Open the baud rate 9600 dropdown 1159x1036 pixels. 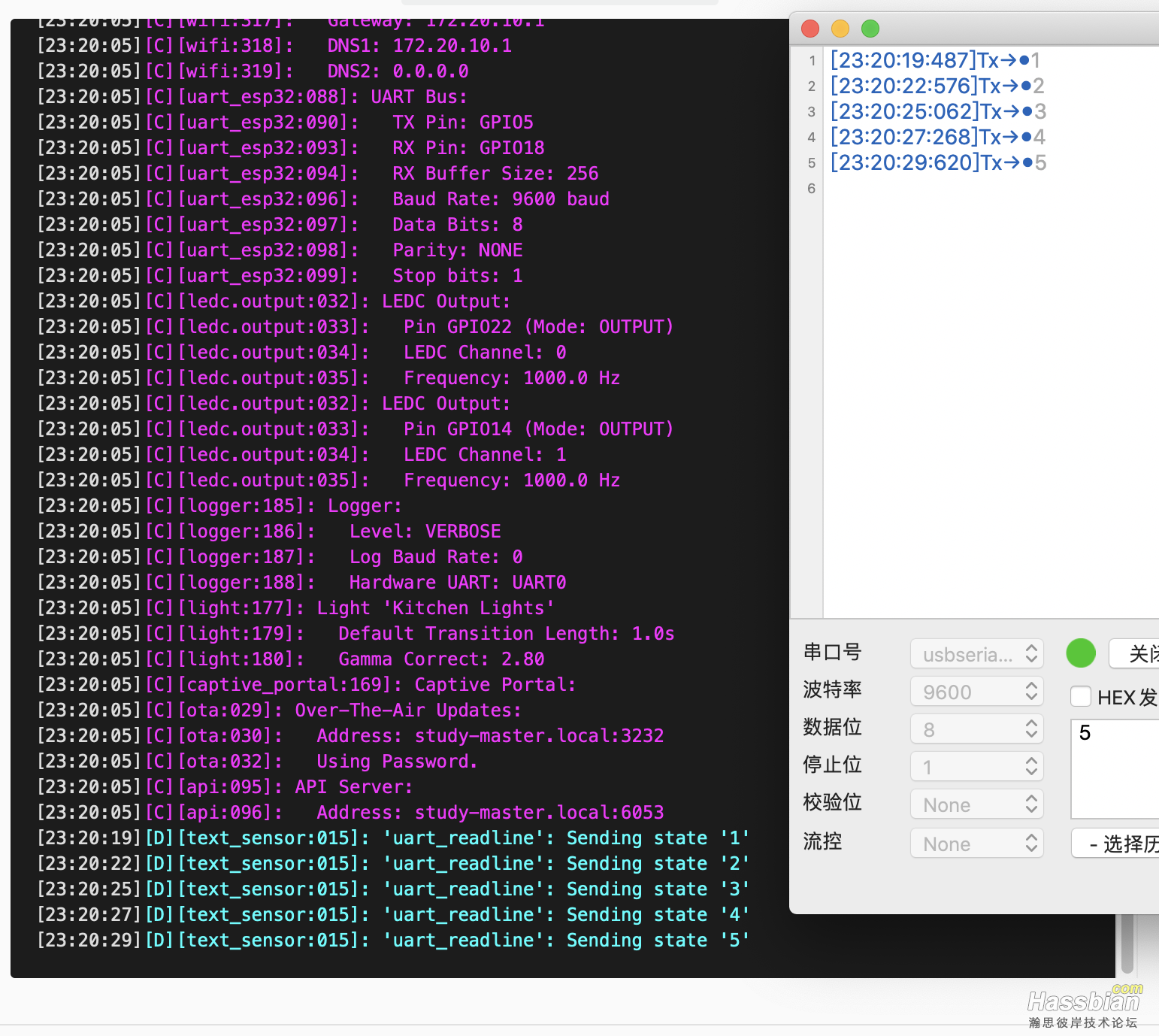tap(976, 692)
